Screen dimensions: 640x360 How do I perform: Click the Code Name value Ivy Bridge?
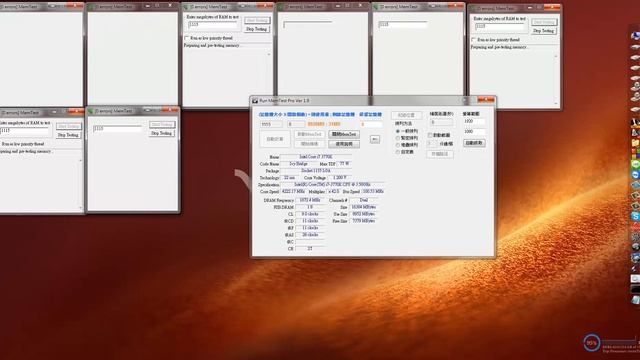coord(299,164)
